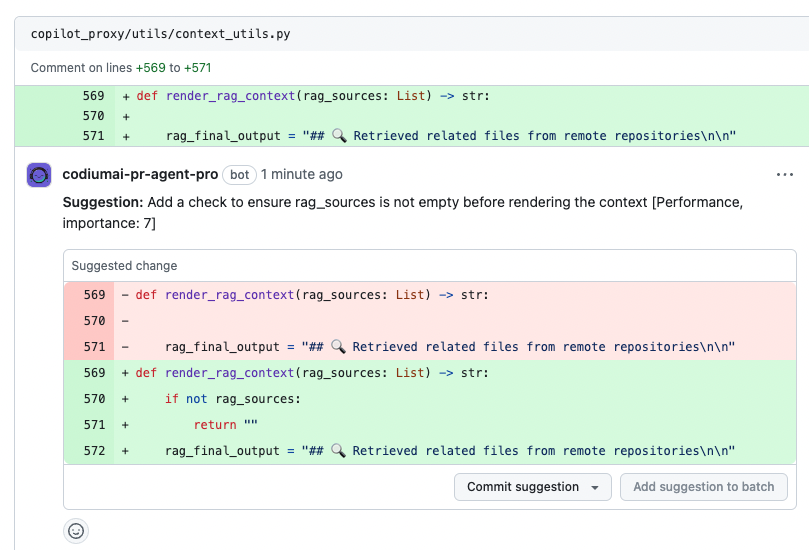Click the "1 minute ago" timestamp

301,174
